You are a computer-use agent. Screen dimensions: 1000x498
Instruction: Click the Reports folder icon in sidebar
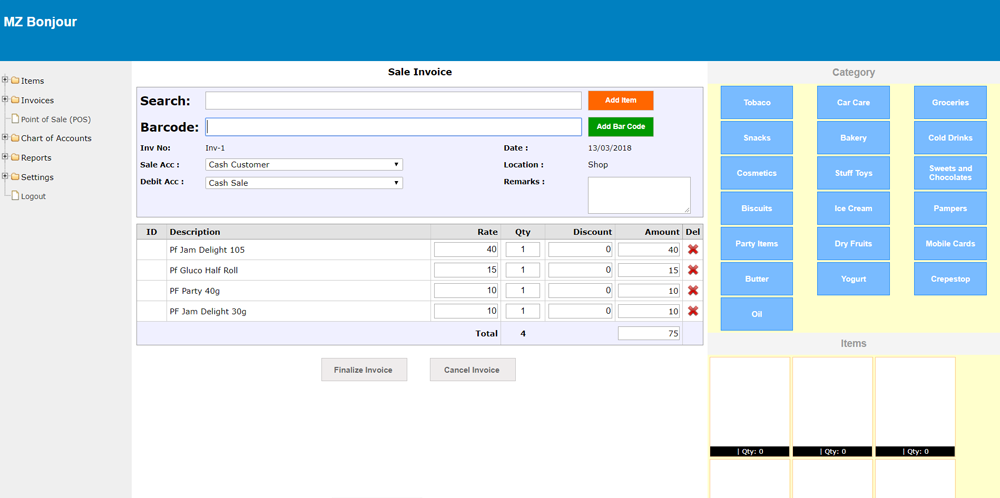[15, 158]
